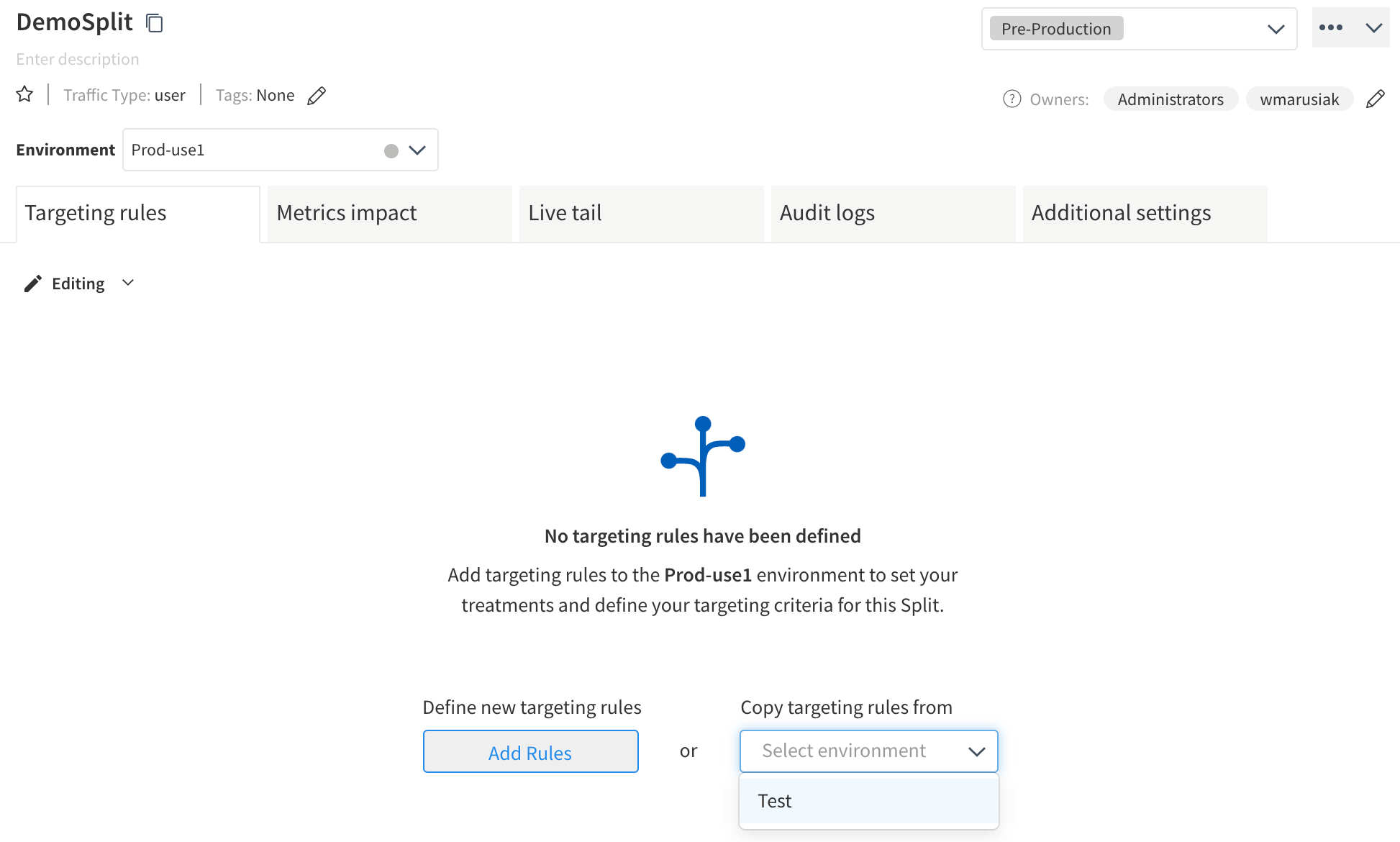1400x842 pixels.
Task: Expand the Editing status dropdown
Action: click(127, 283)
